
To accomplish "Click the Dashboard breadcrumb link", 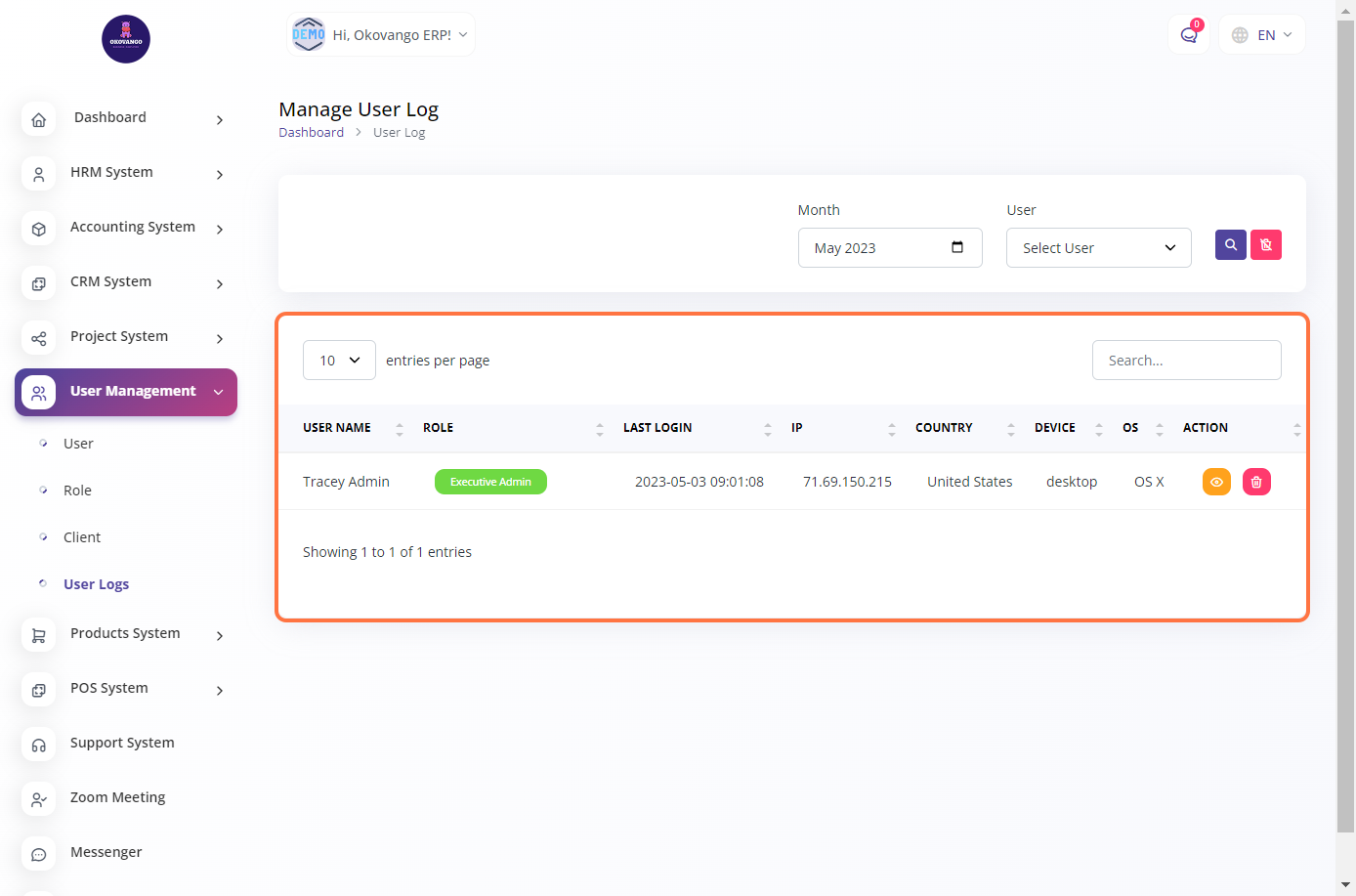I will (311, 133).
